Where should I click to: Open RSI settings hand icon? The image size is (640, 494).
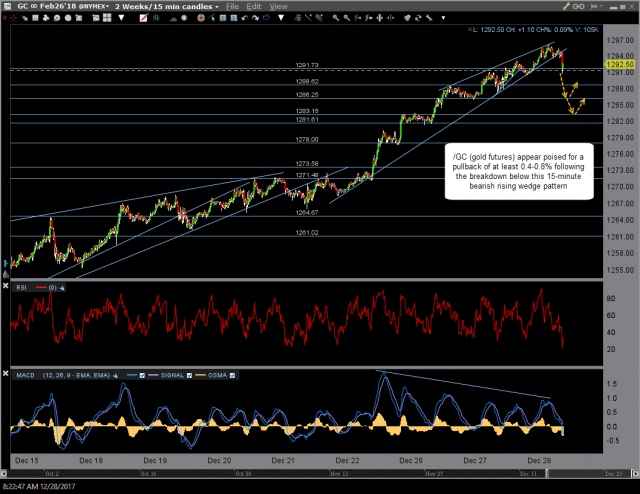click(x=62, y=288)
